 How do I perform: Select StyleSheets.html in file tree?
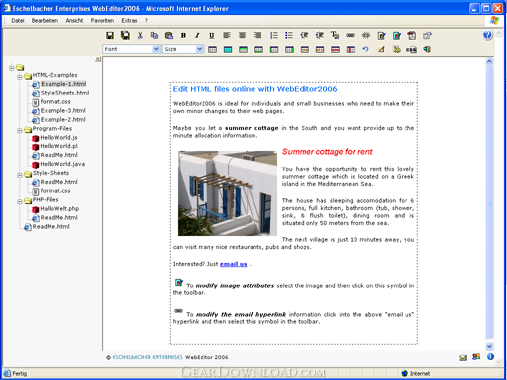(65, 93)
